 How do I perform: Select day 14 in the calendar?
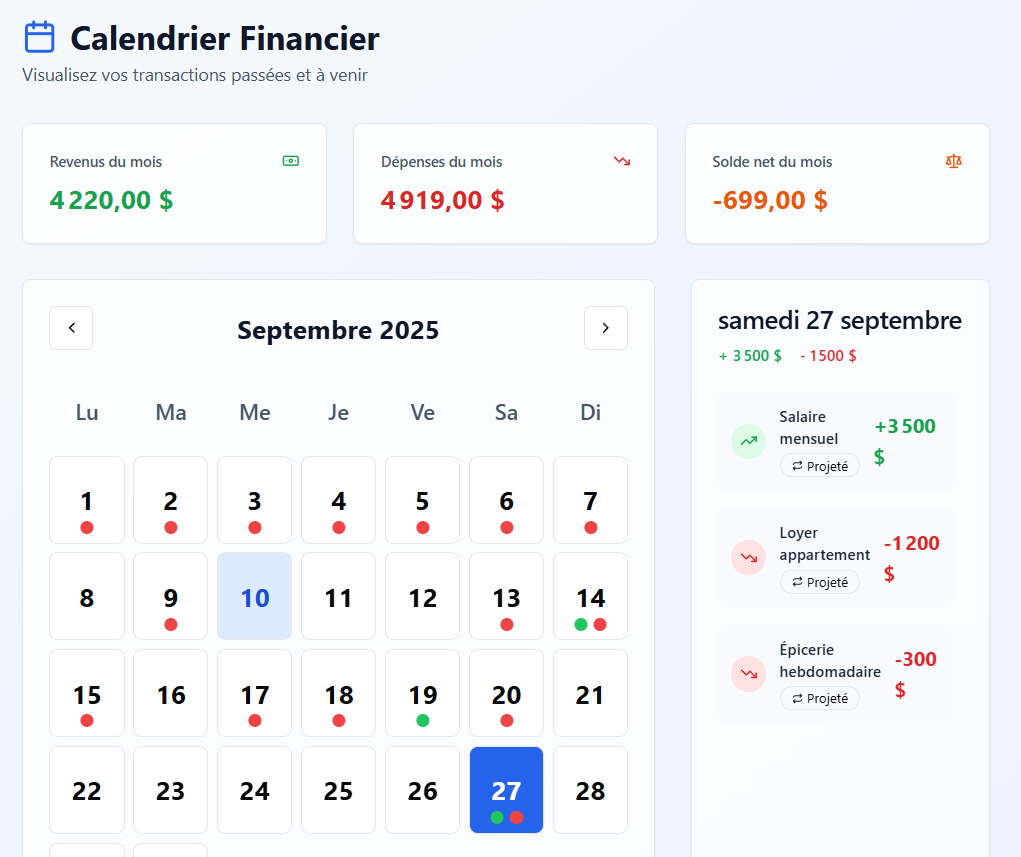point(590,597)
